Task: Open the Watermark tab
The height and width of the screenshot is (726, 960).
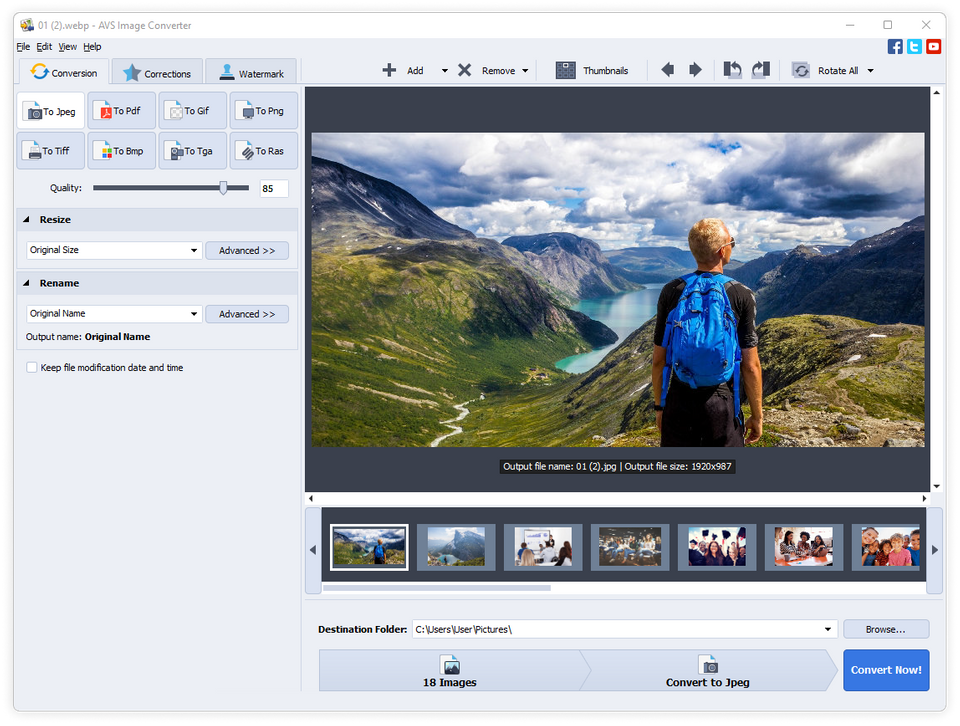Action: pos(251,73)
